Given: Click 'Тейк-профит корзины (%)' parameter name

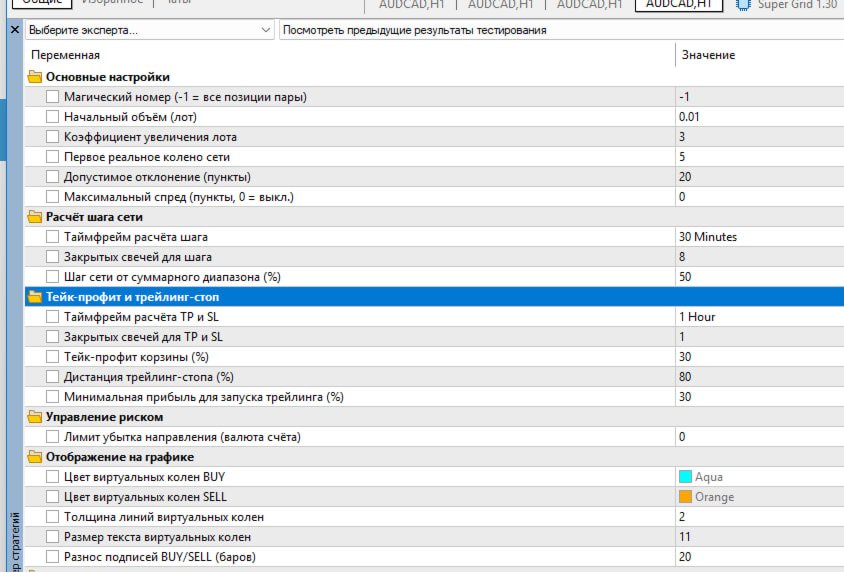Looking at the screenshot, I should click(x=136, y=357).
